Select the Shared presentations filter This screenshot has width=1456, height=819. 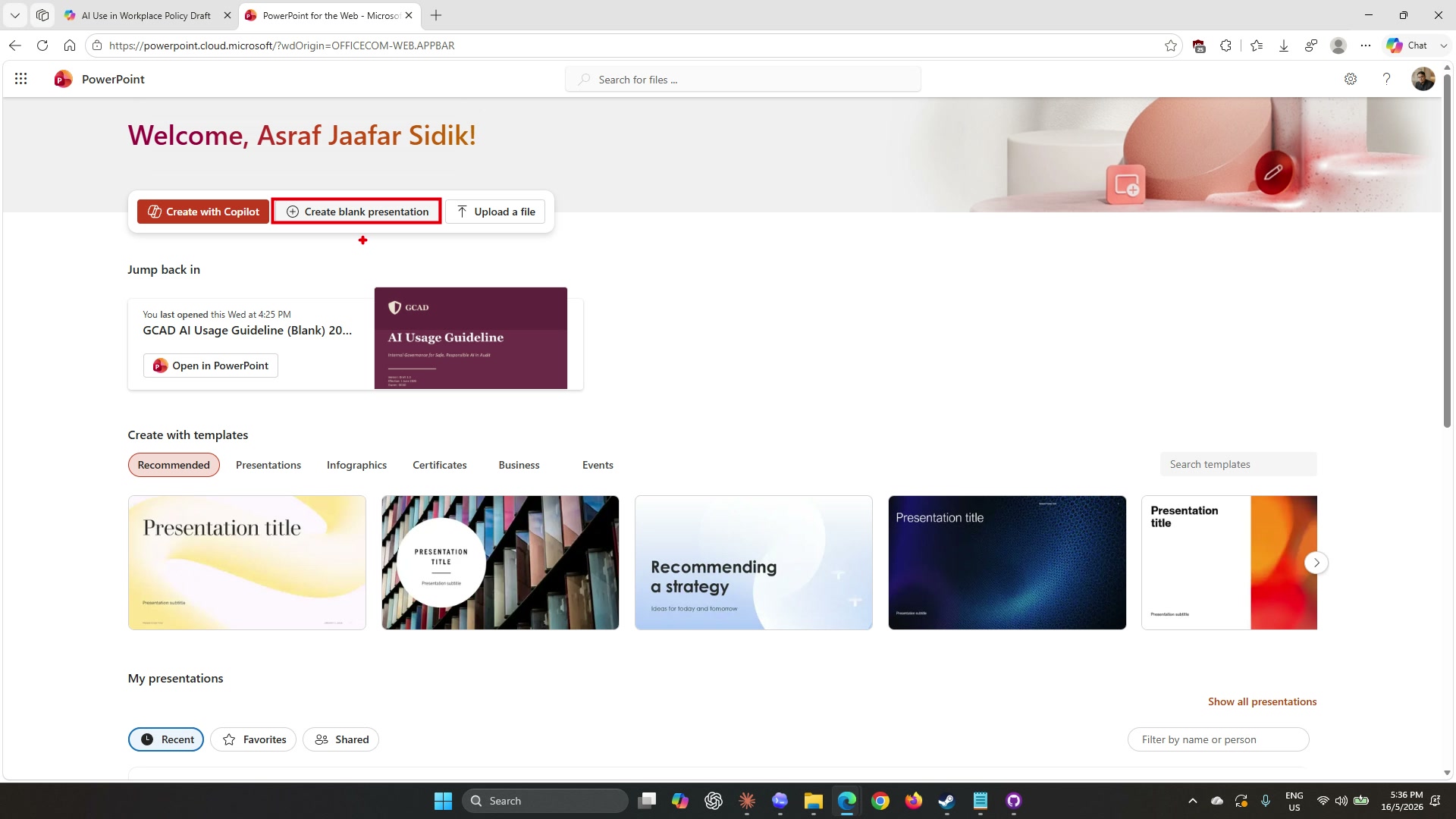[x=340, y=739]
